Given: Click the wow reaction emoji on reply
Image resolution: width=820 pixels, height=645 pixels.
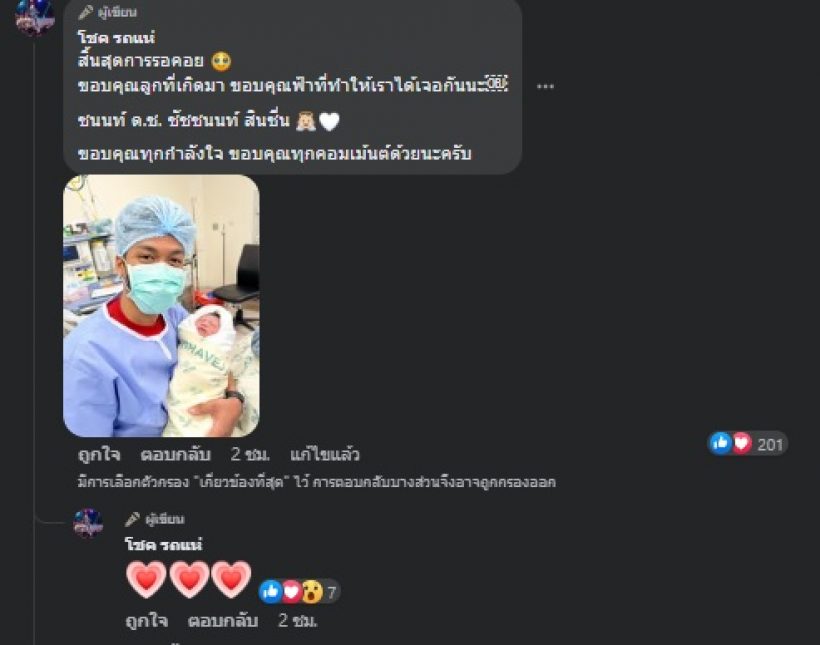Looking at the screenshot, I should click(312, 592).
